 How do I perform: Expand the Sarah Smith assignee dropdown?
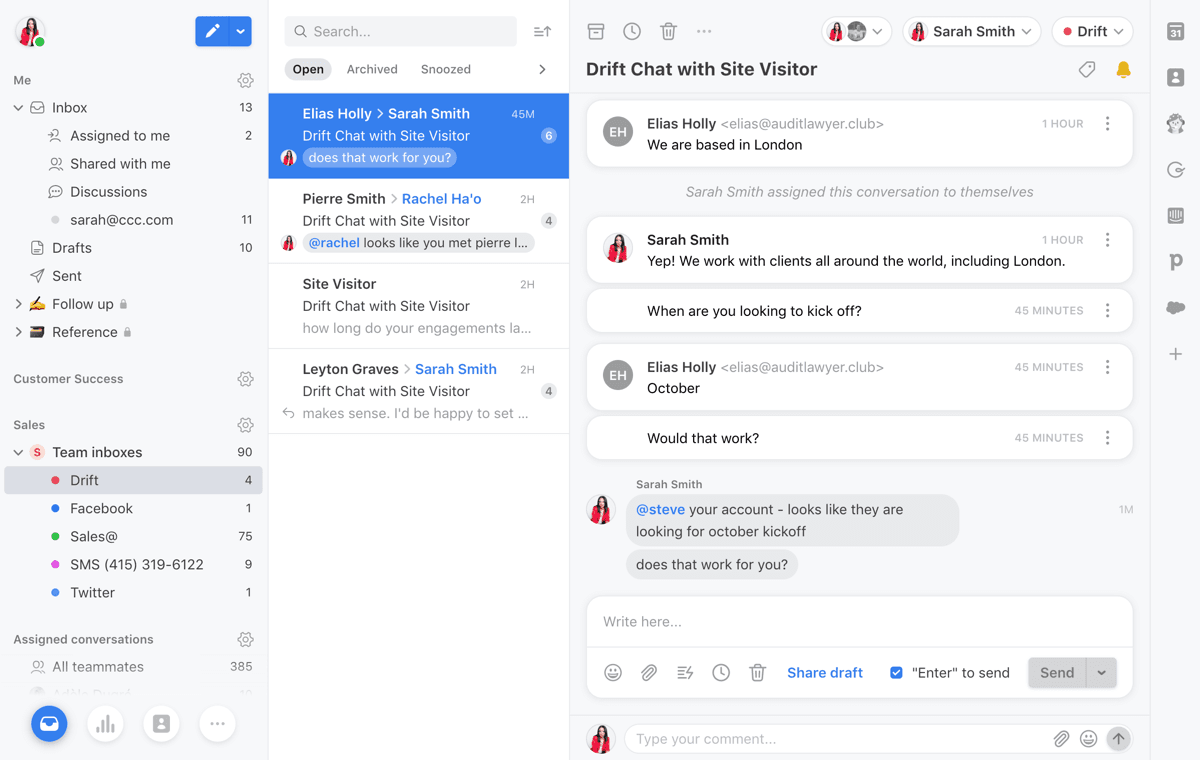(971, 31)
